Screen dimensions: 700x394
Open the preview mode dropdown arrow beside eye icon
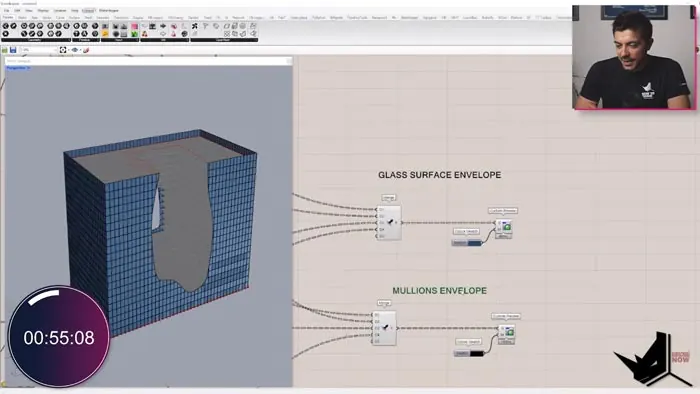[x=80, y=50]
